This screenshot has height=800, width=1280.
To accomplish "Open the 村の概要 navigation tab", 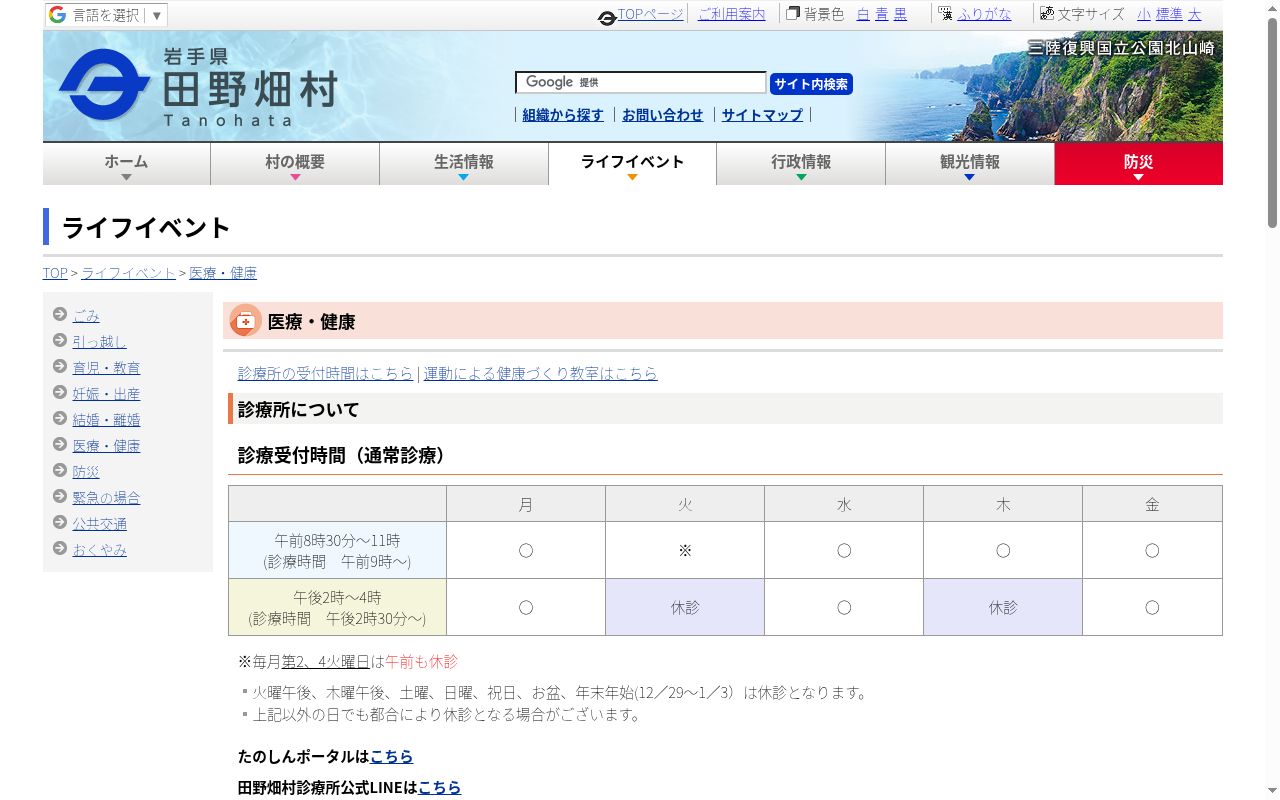I will [x=295, y=164].
